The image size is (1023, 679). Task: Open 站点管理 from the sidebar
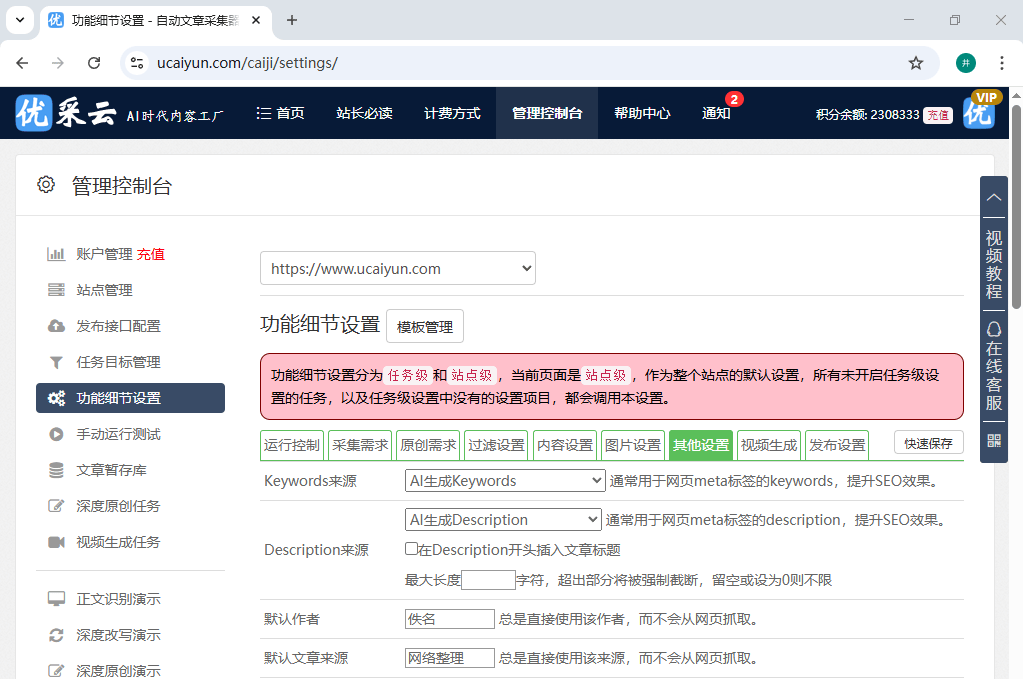106,289
